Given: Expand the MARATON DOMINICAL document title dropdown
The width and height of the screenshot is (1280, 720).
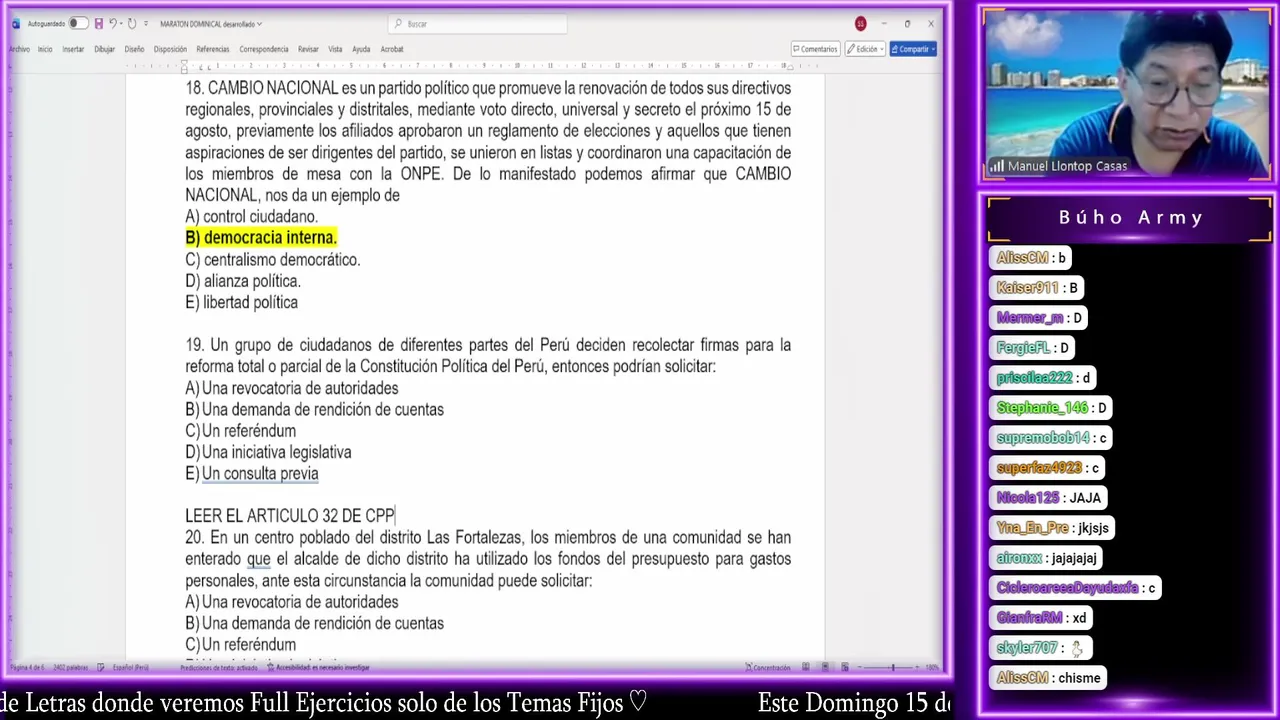Looking at the screenshot, I should pyautogui.click(x=260, y=24).
